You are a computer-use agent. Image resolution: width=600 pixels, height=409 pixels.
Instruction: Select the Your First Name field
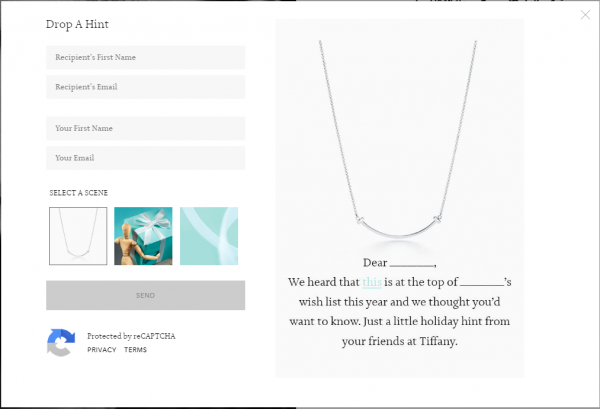tap(145, 128)
